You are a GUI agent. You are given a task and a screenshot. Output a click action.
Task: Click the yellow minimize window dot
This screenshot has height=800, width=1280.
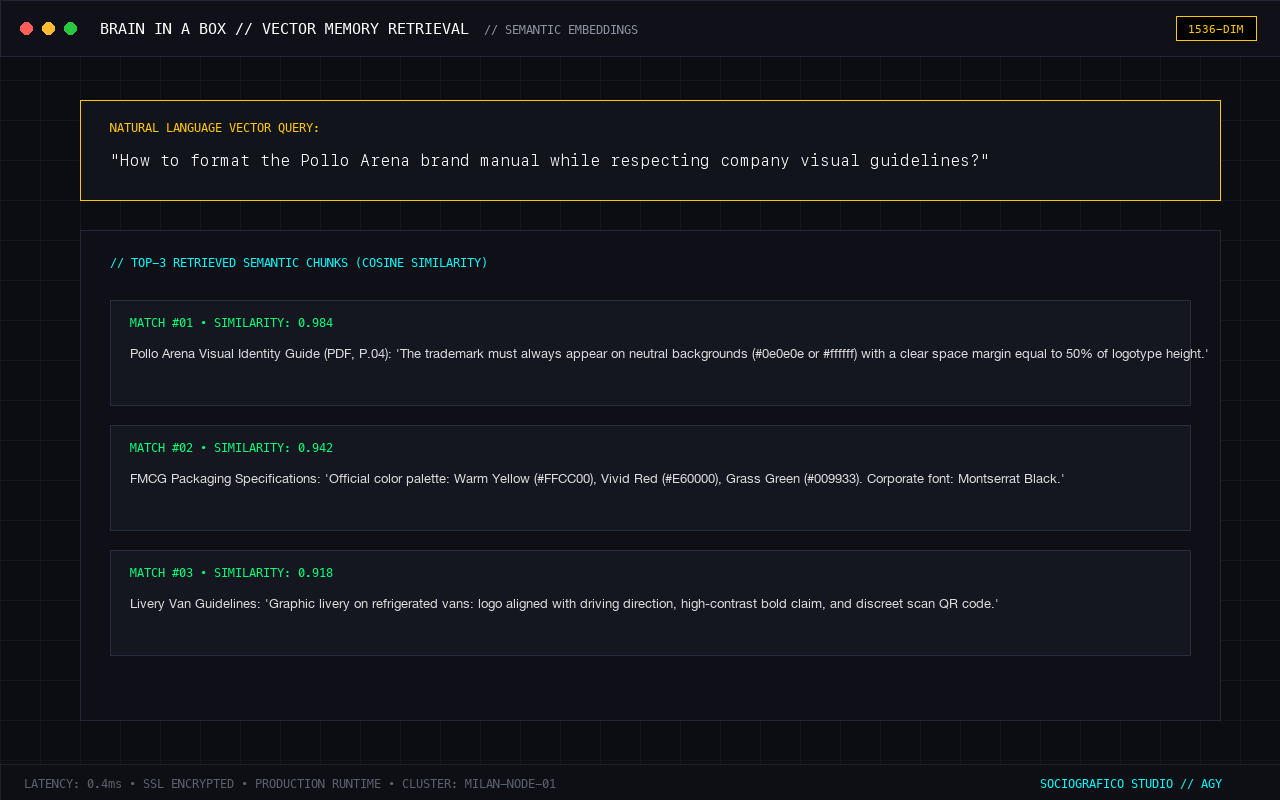(x=49, y=29)
